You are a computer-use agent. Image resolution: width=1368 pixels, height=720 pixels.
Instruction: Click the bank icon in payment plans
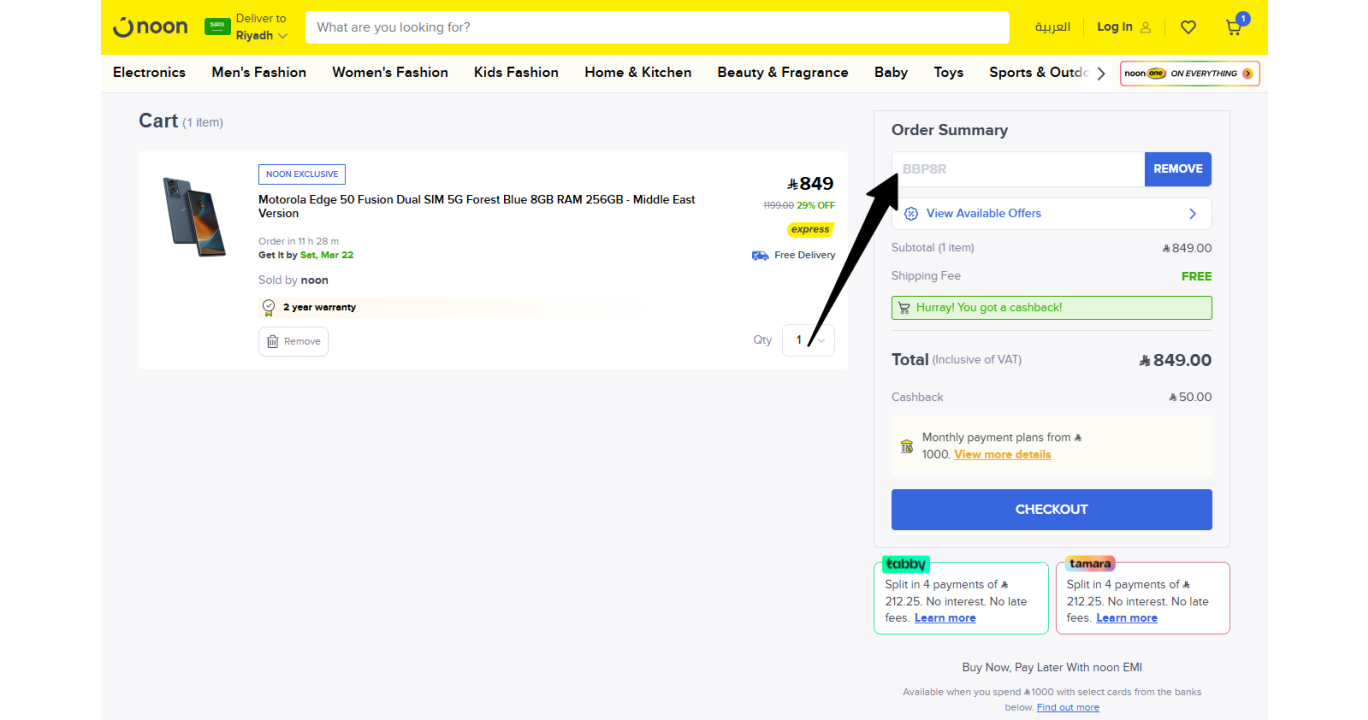pos(907,446)
